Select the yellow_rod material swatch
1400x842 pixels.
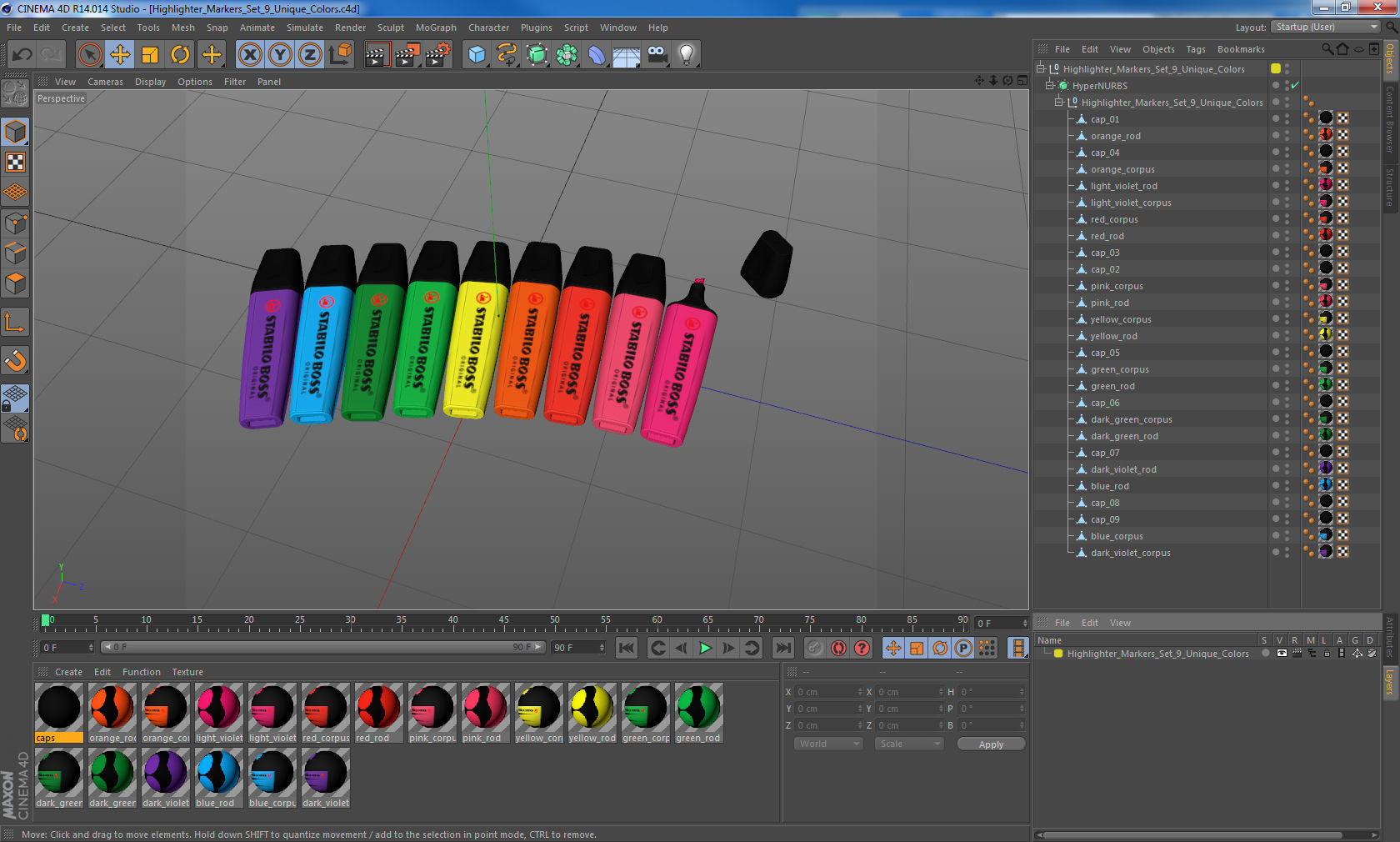(x=592, y=713)
